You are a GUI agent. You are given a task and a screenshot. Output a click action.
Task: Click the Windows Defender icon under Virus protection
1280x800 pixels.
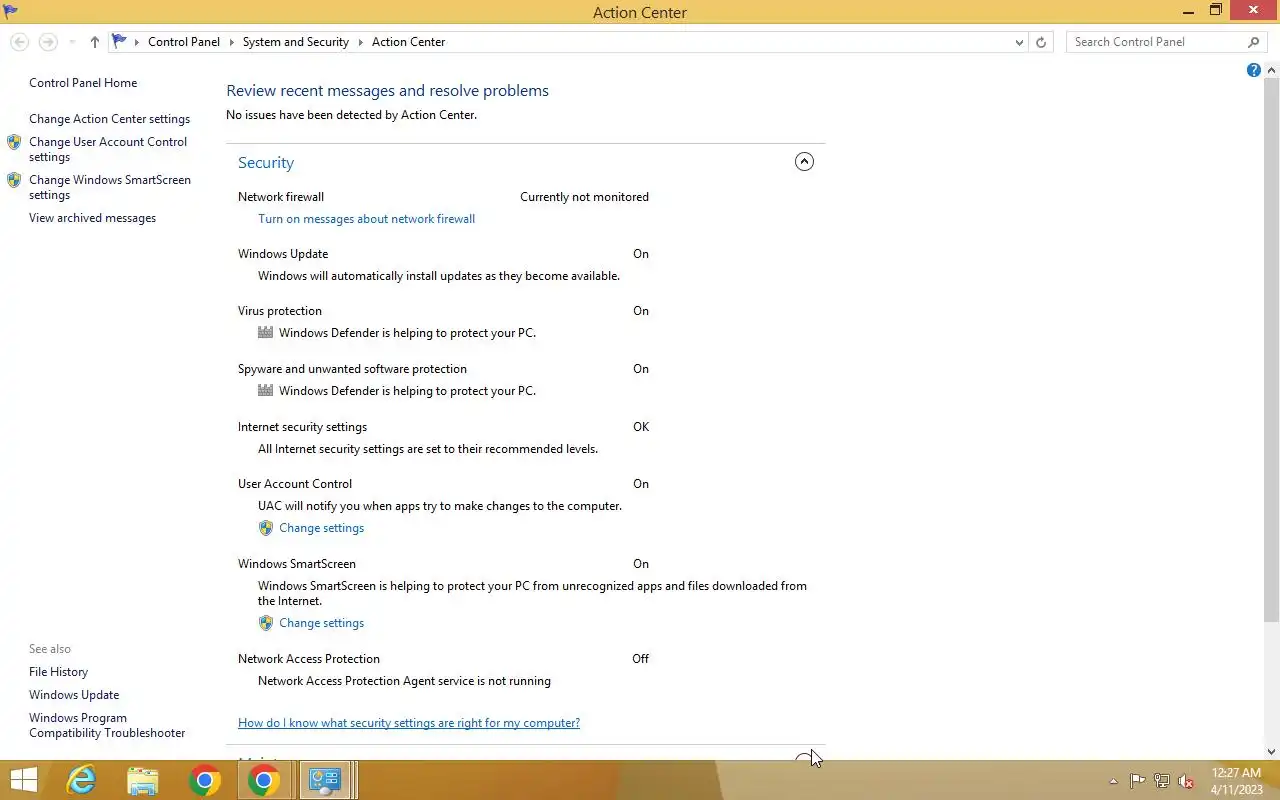(265, 332)
